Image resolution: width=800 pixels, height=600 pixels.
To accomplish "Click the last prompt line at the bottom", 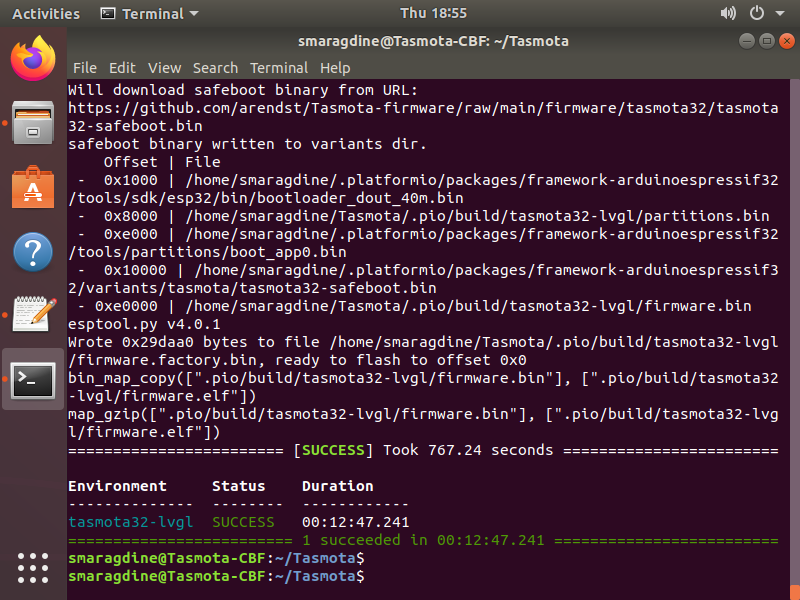I will click(x=216, y=576).
